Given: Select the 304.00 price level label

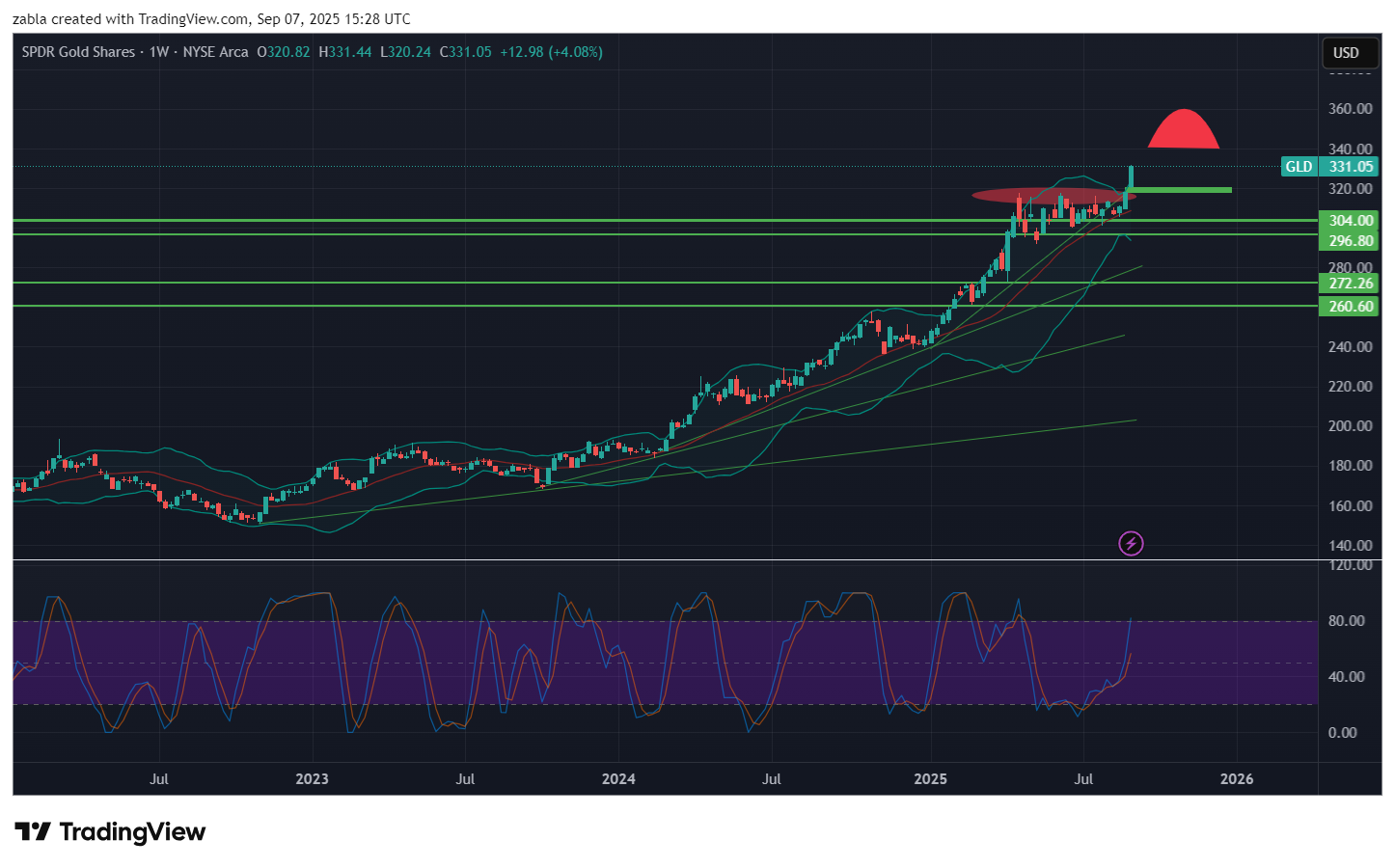Looking at the screenshot, I should coord(1350,221).
